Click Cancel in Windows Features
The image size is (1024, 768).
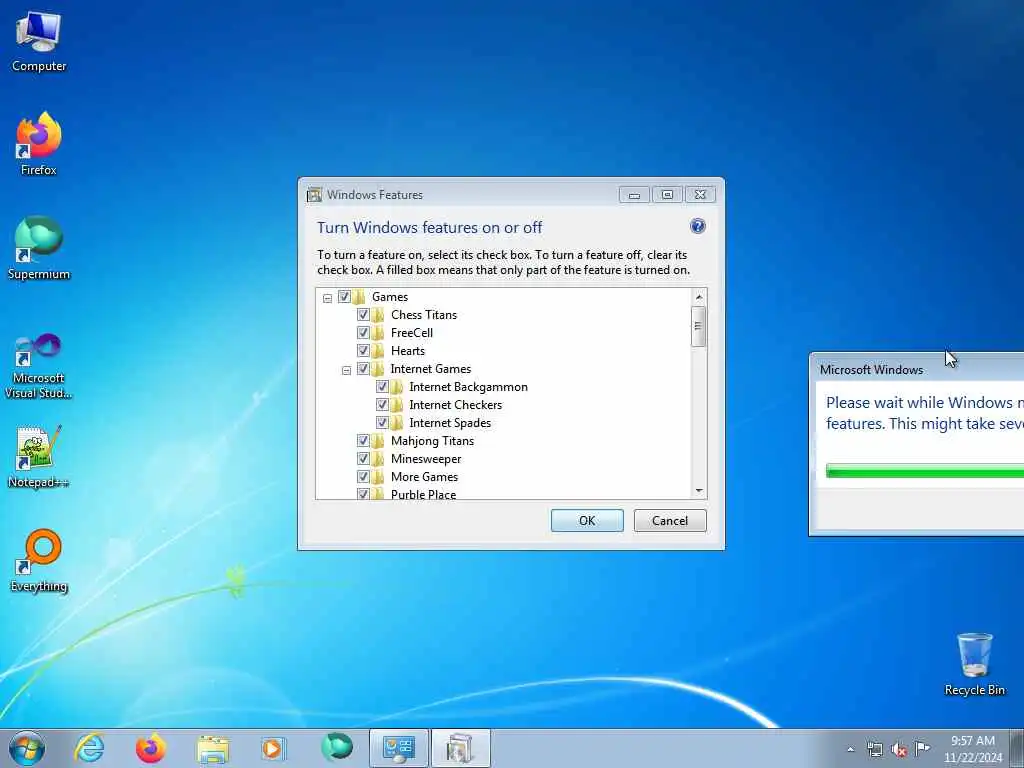pos(670,520)
